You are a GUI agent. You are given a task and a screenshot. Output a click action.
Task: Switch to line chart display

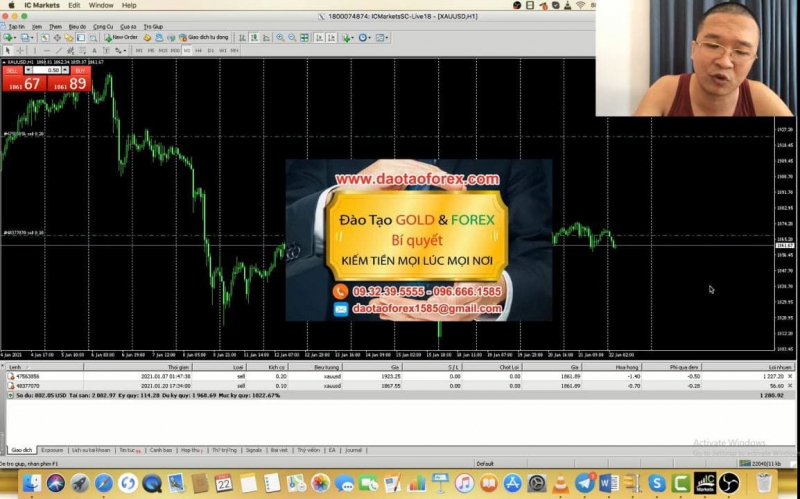coord(266,38)
